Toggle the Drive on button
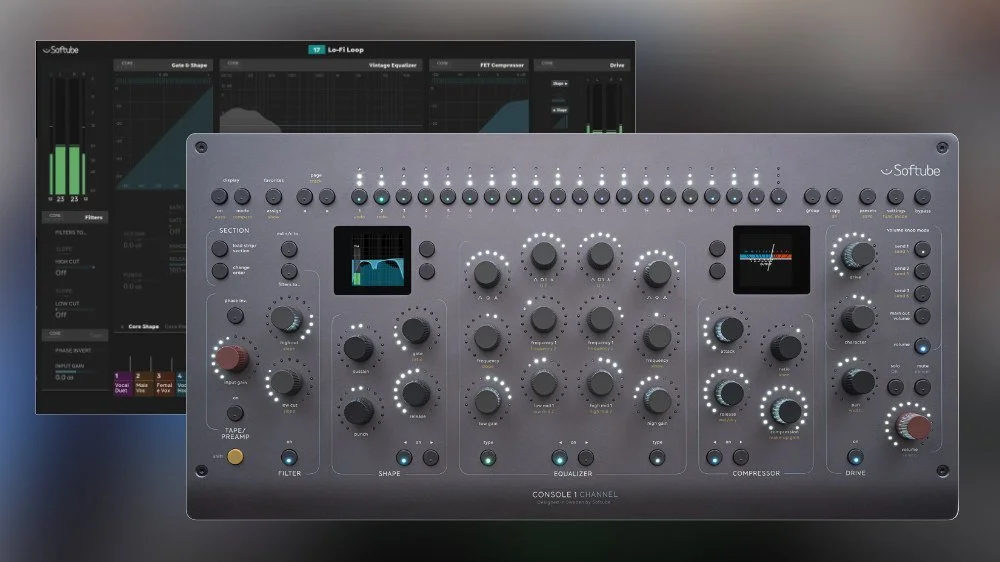Screen dimensions: 1000x562 coord(855,457)
